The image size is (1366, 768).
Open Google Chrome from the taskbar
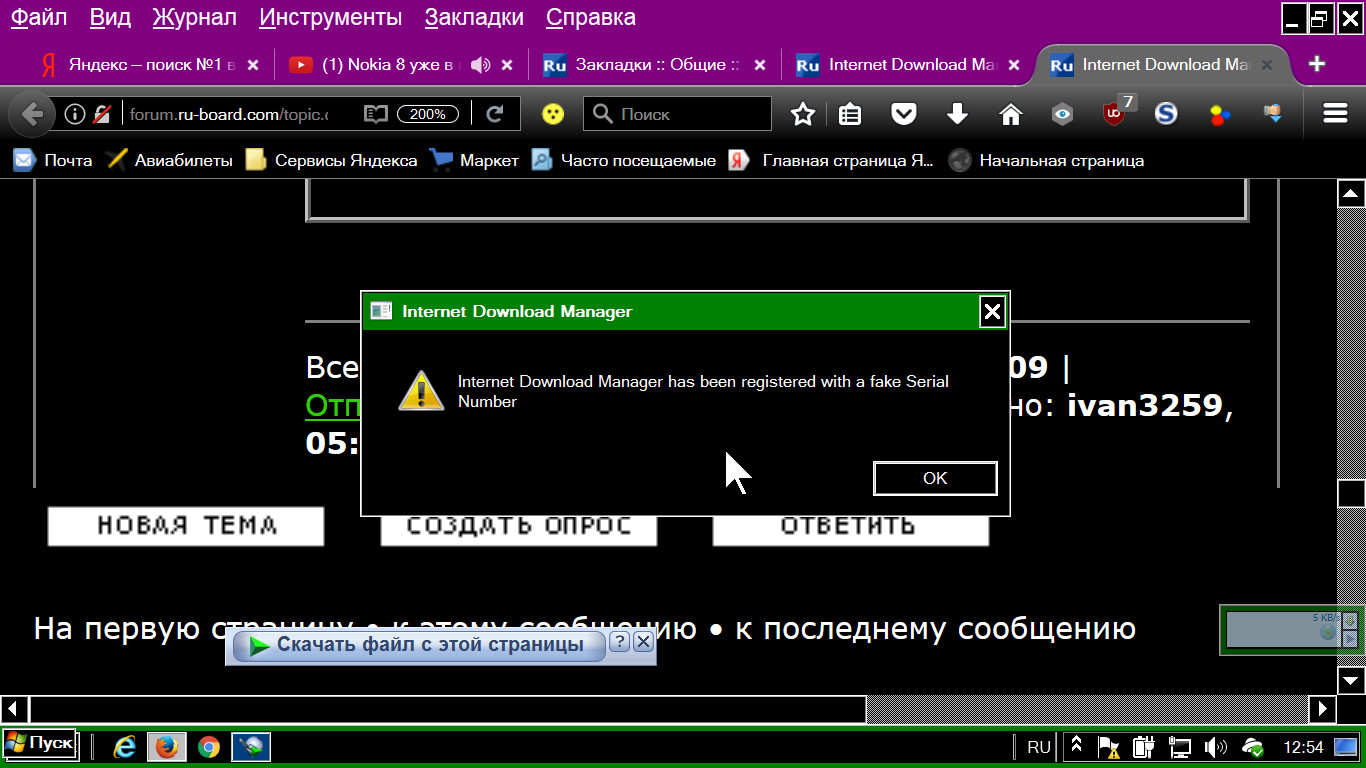[x=208, y=747]
